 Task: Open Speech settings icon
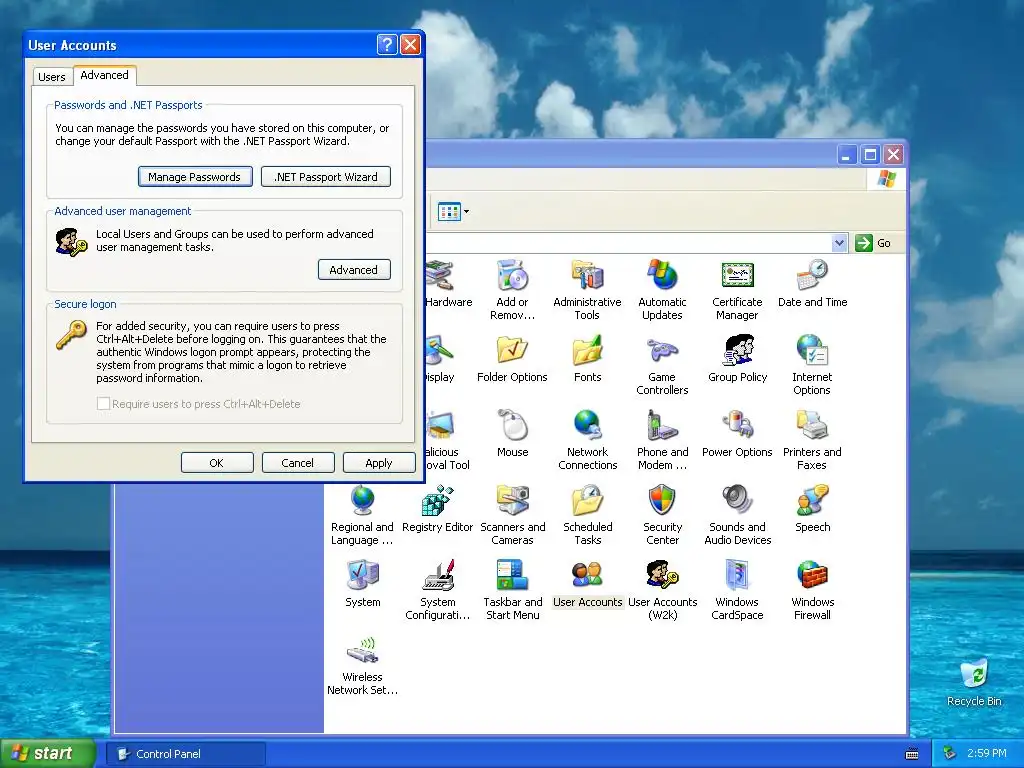pos(812,501)
